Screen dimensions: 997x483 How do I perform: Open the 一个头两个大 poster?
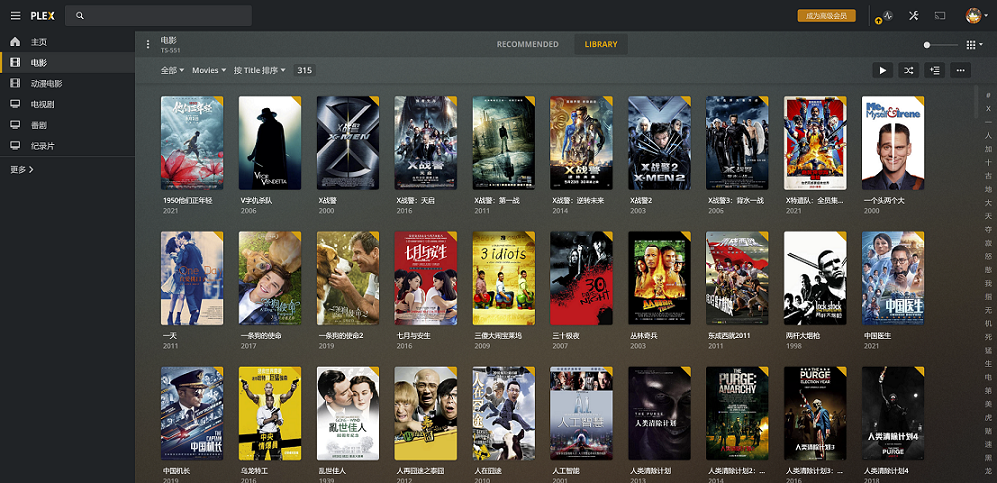[x=893, y=143]
